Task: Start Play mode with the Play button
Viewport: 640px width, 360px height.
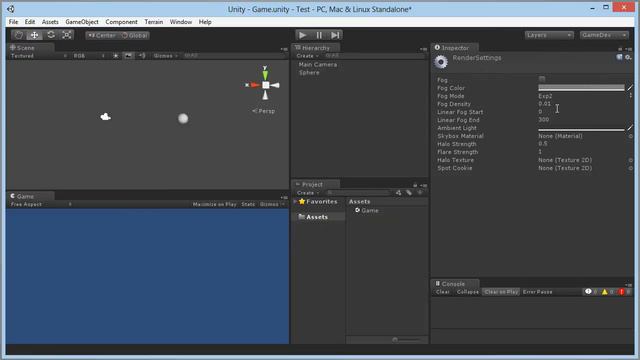Action: [x=302, y=35]
